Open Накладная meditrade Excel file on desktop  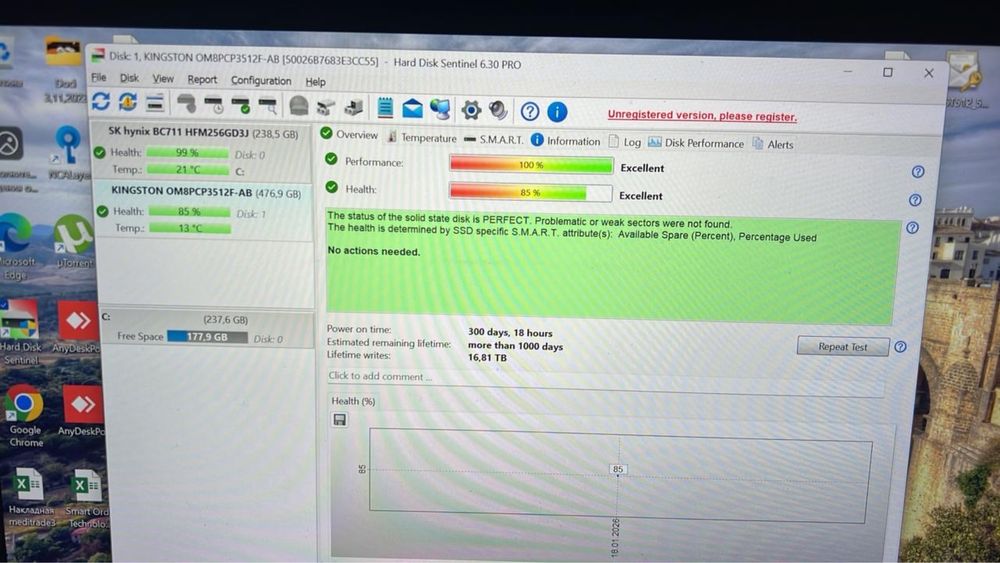click(31, 497)
